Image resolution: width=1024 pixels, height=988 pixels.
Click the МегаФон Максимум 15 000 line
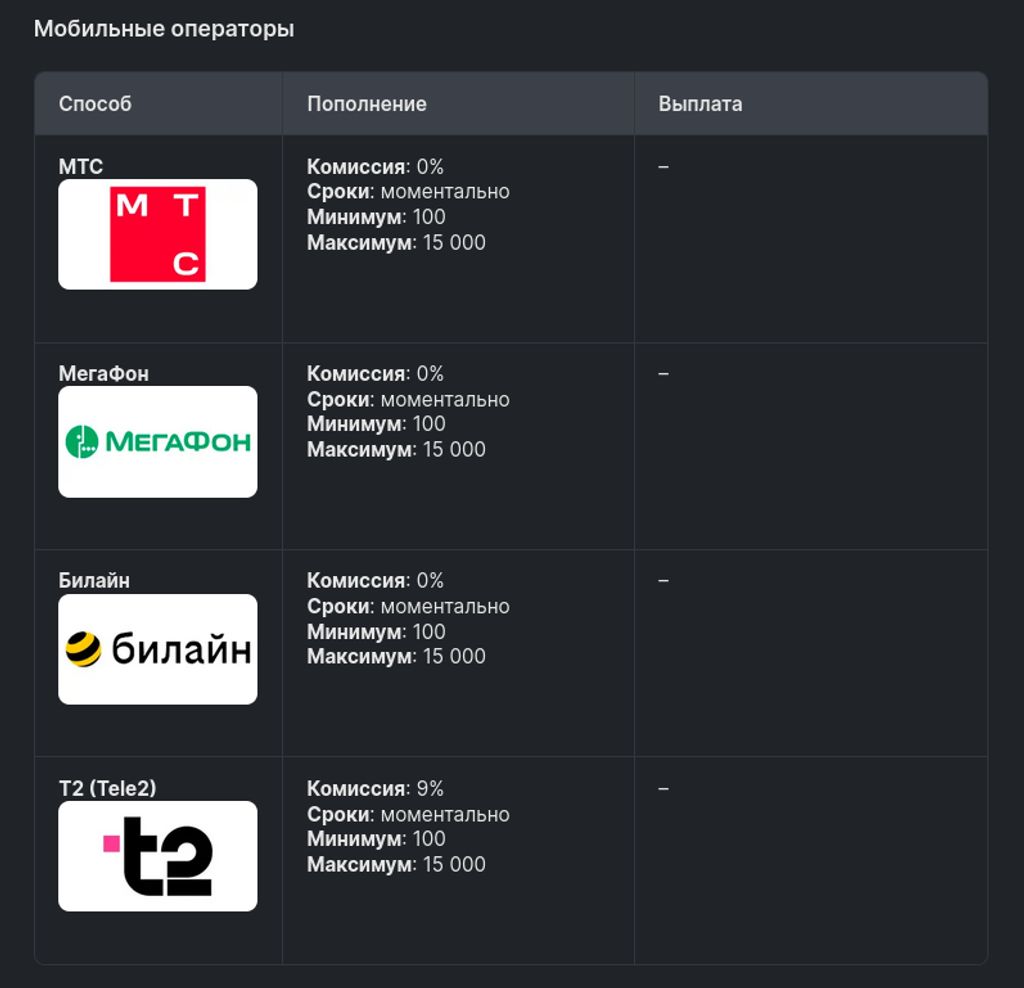coord(396,449)
